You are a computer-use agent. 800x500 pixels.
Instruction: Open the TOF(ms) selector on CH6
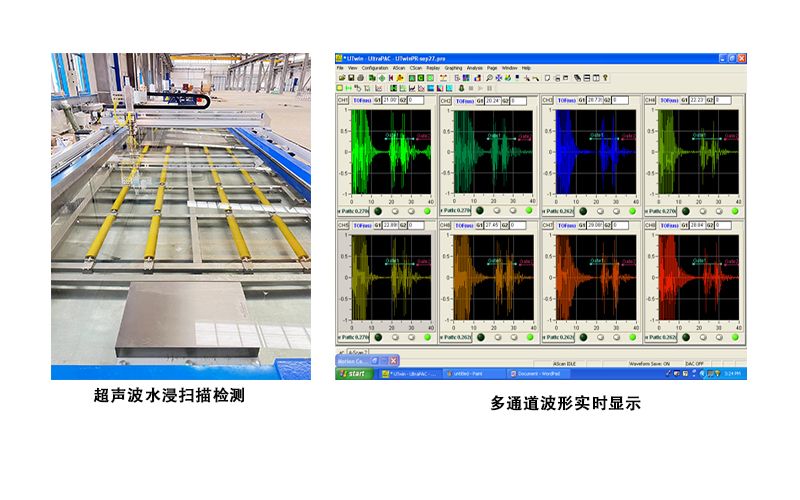(465, 226)
